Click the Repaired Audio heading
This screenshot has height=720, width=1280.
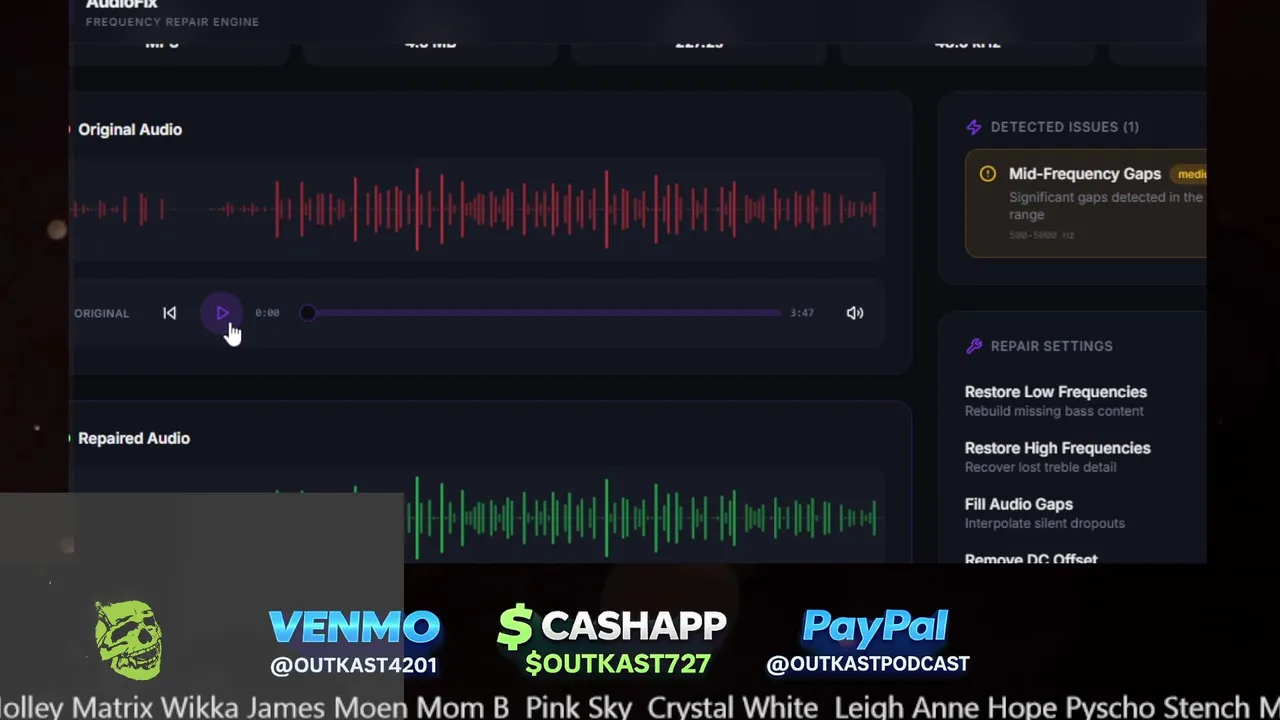134,438
